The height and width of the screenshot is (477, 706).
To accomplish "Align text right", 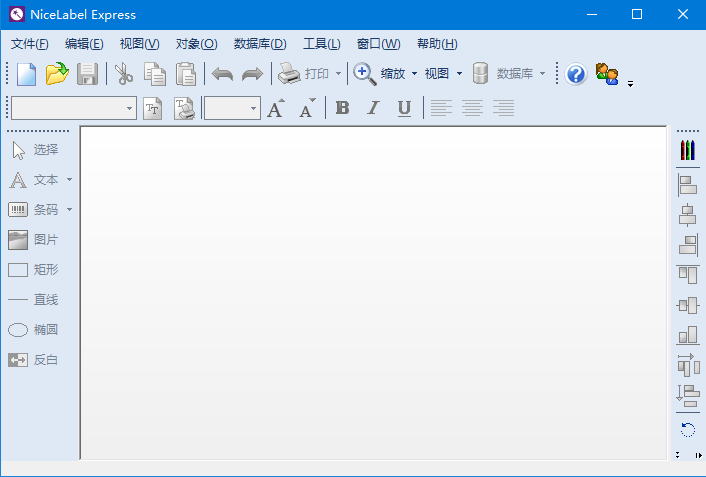I will [503, 108].
